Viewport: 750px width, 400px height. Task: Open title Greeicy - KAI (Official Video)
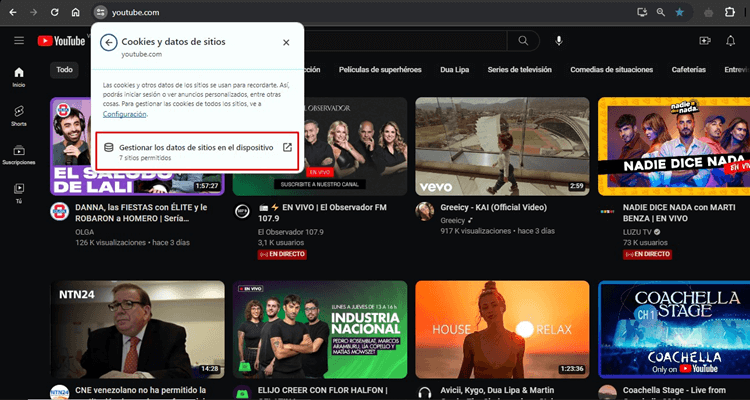494,208
